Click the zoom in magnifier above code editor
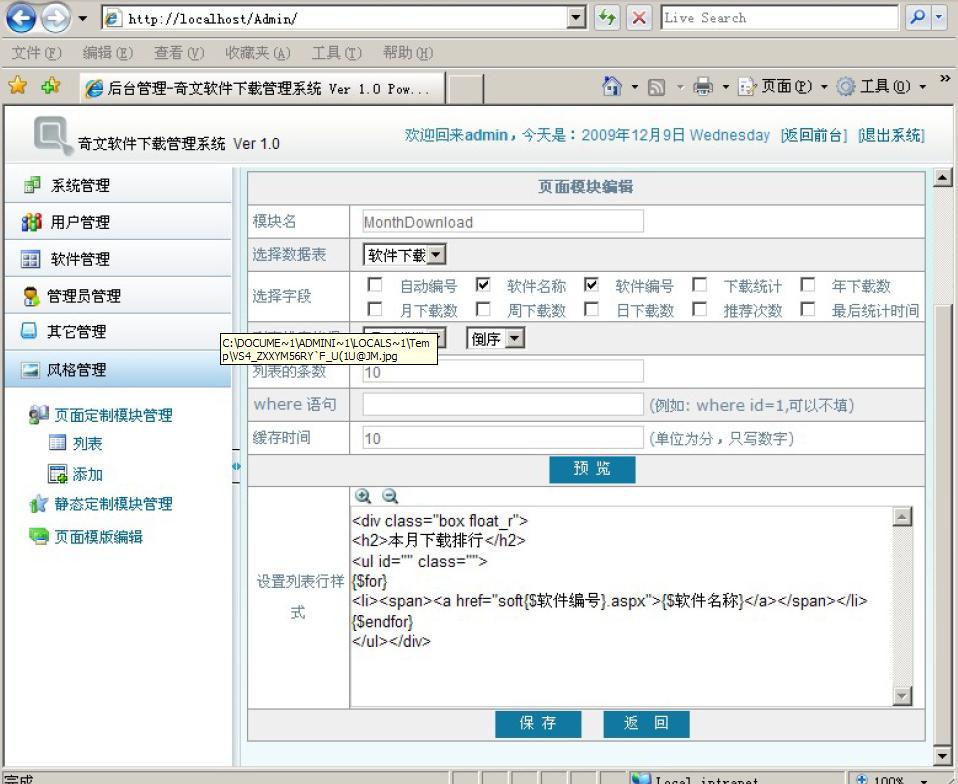 click(x=363, y=496)
